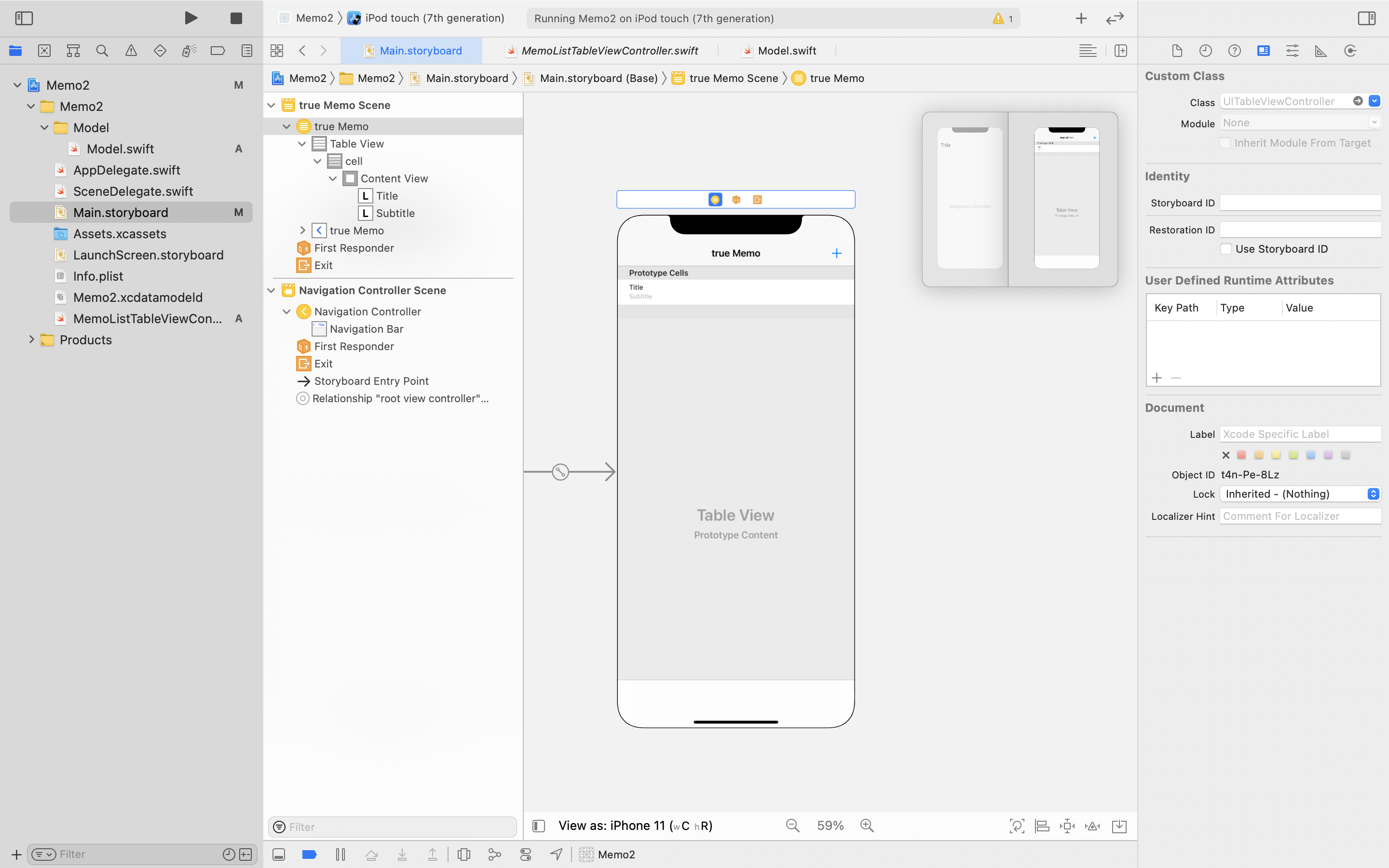Open the Issue navigator warning icon
The width and height of the screenshot is (1389, 868).
[x=131, y=51]
